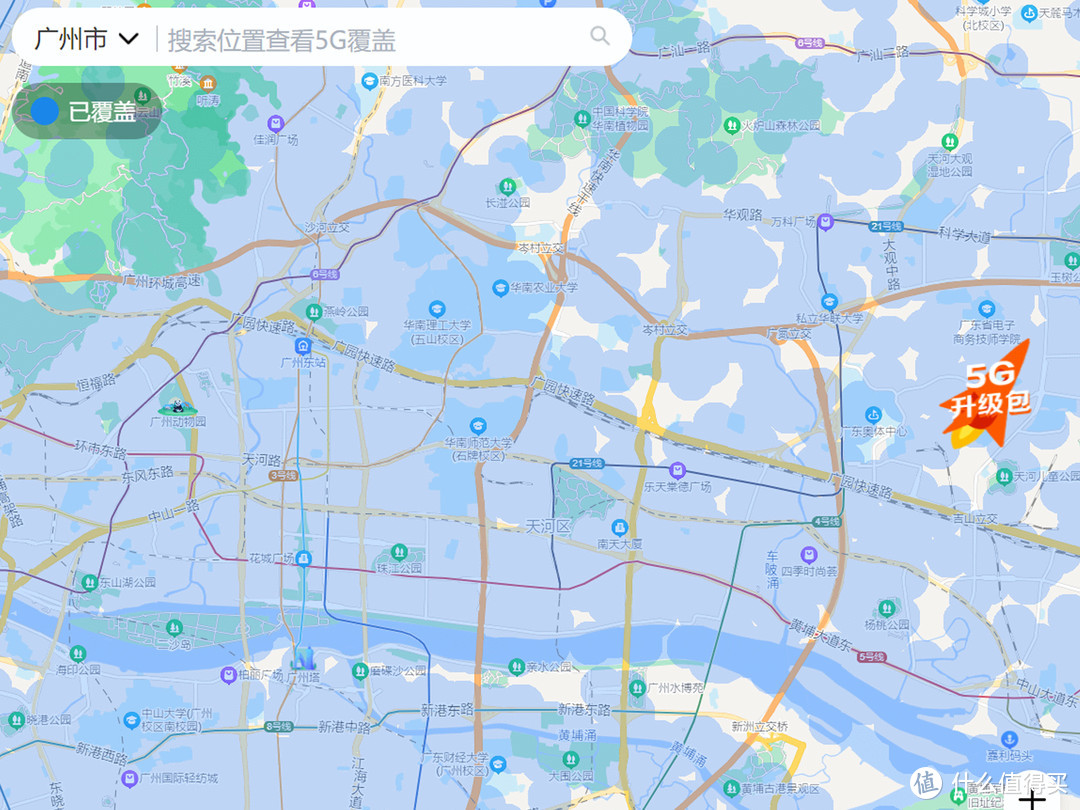
Task: Click the Line 3 metro badge near 天河
Action: click(x=284, y=476)
